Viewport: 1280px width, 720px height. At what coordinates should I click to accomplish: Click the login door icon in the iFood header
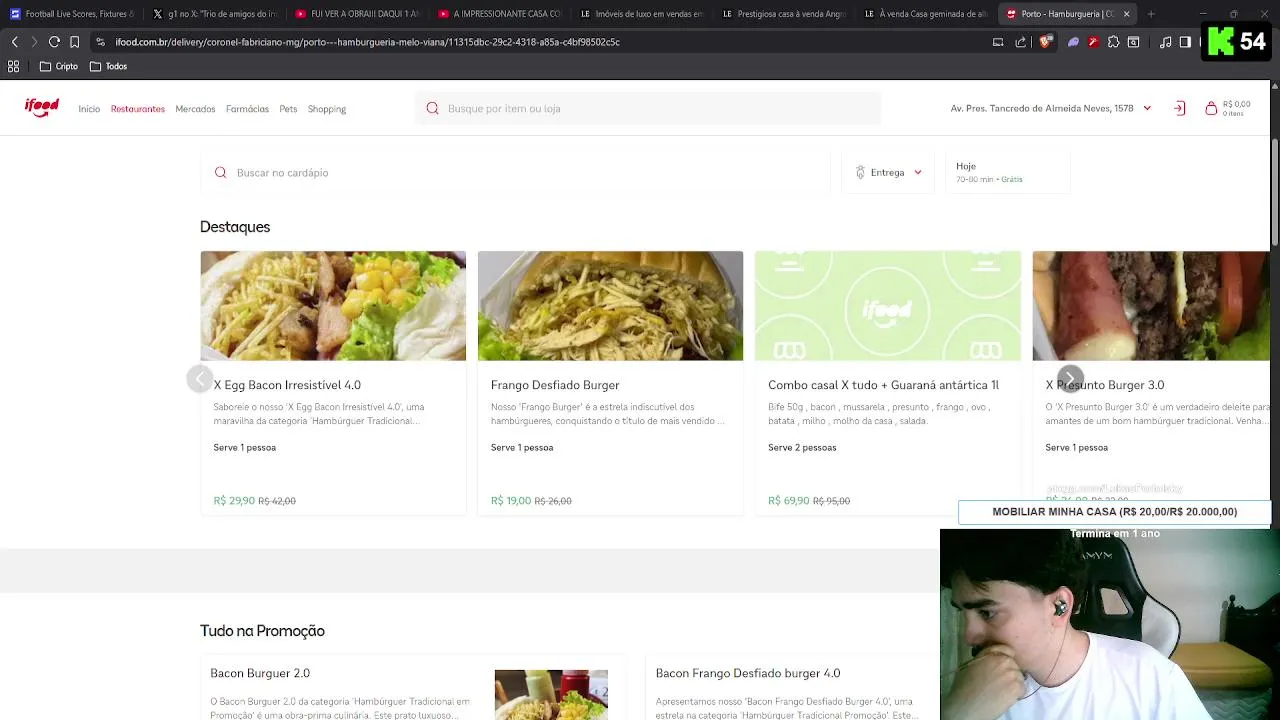[1179, 108]
